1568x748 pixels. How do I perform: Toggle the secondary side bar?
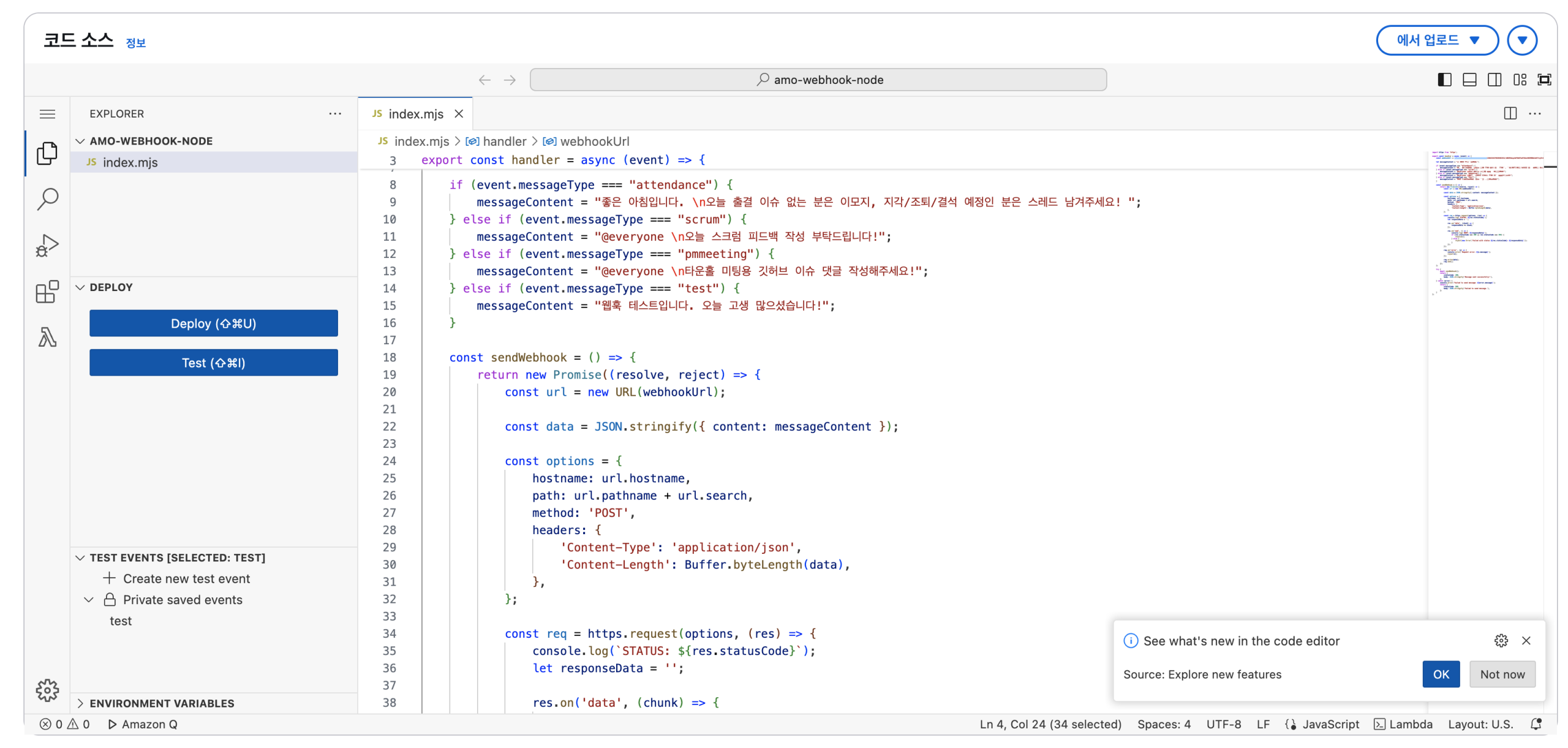(x=1494, y=79)
